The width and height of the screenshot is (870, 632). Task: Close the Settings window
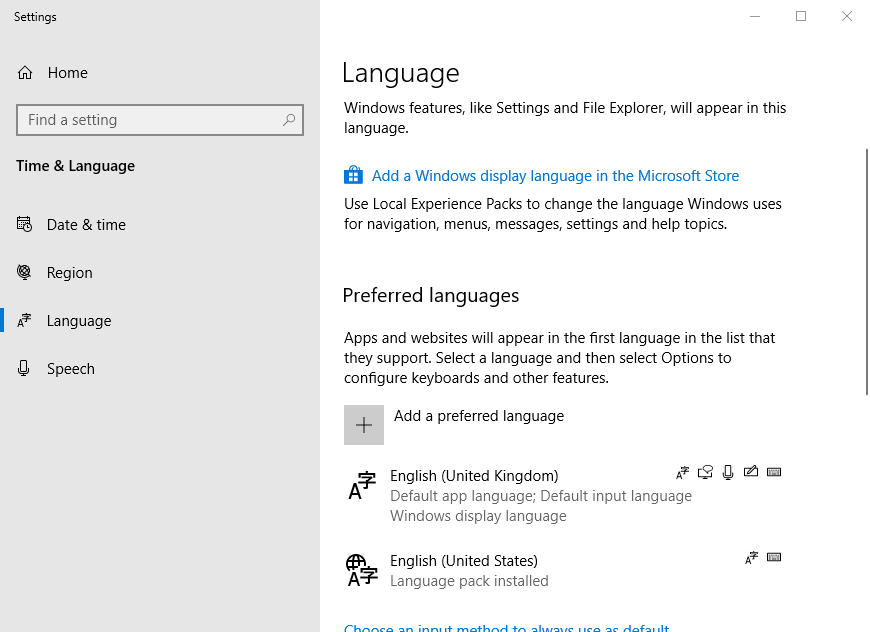tap(847, 16)
